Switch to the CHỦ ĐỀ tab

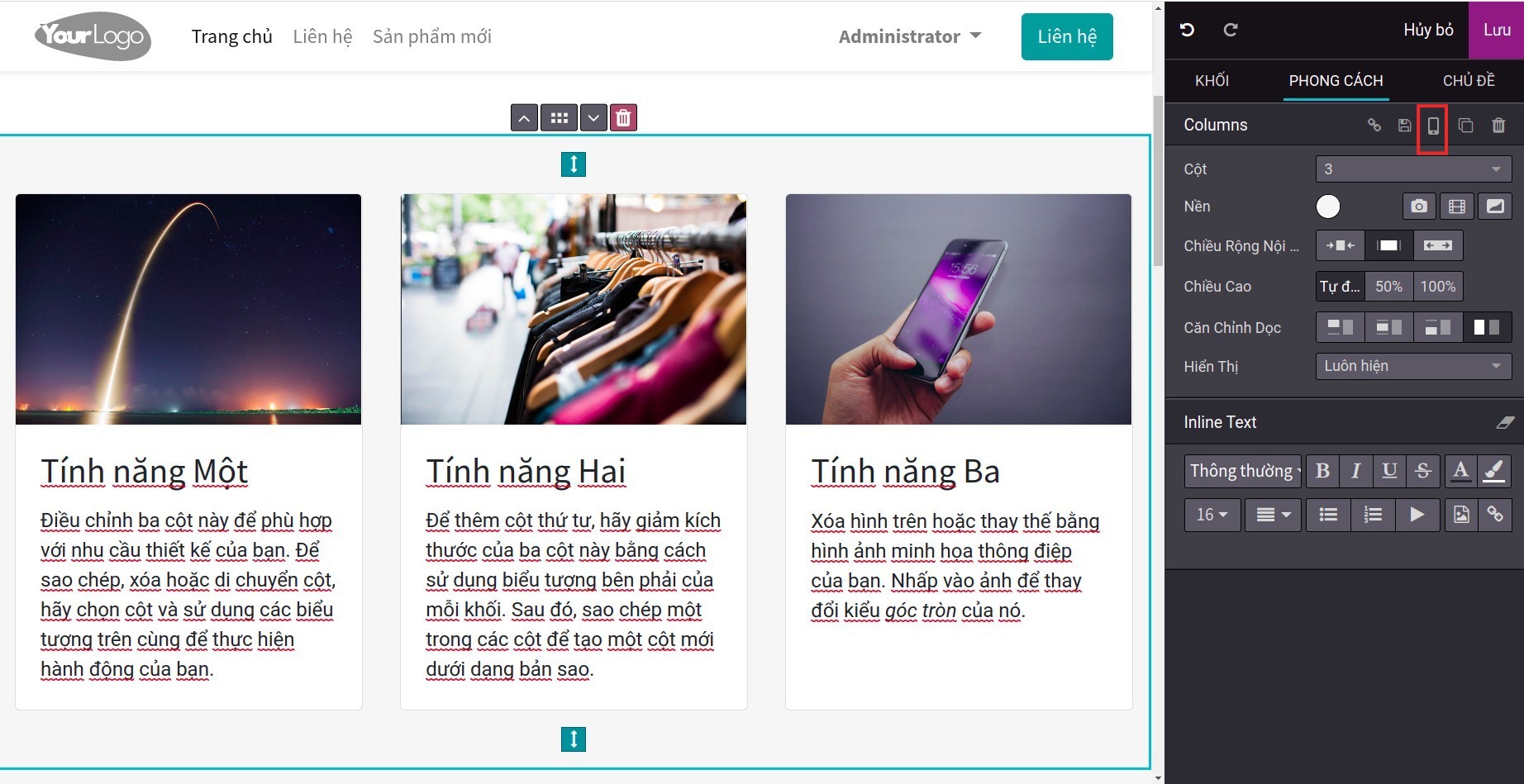(x=1469, y=80)
